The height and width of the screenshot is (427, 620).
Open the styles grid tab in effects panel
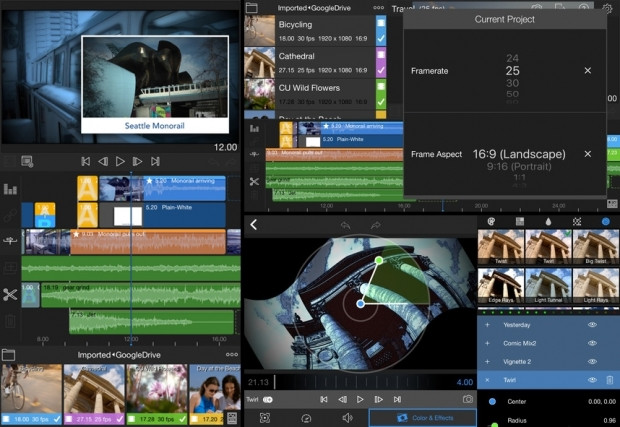(520, 221)
